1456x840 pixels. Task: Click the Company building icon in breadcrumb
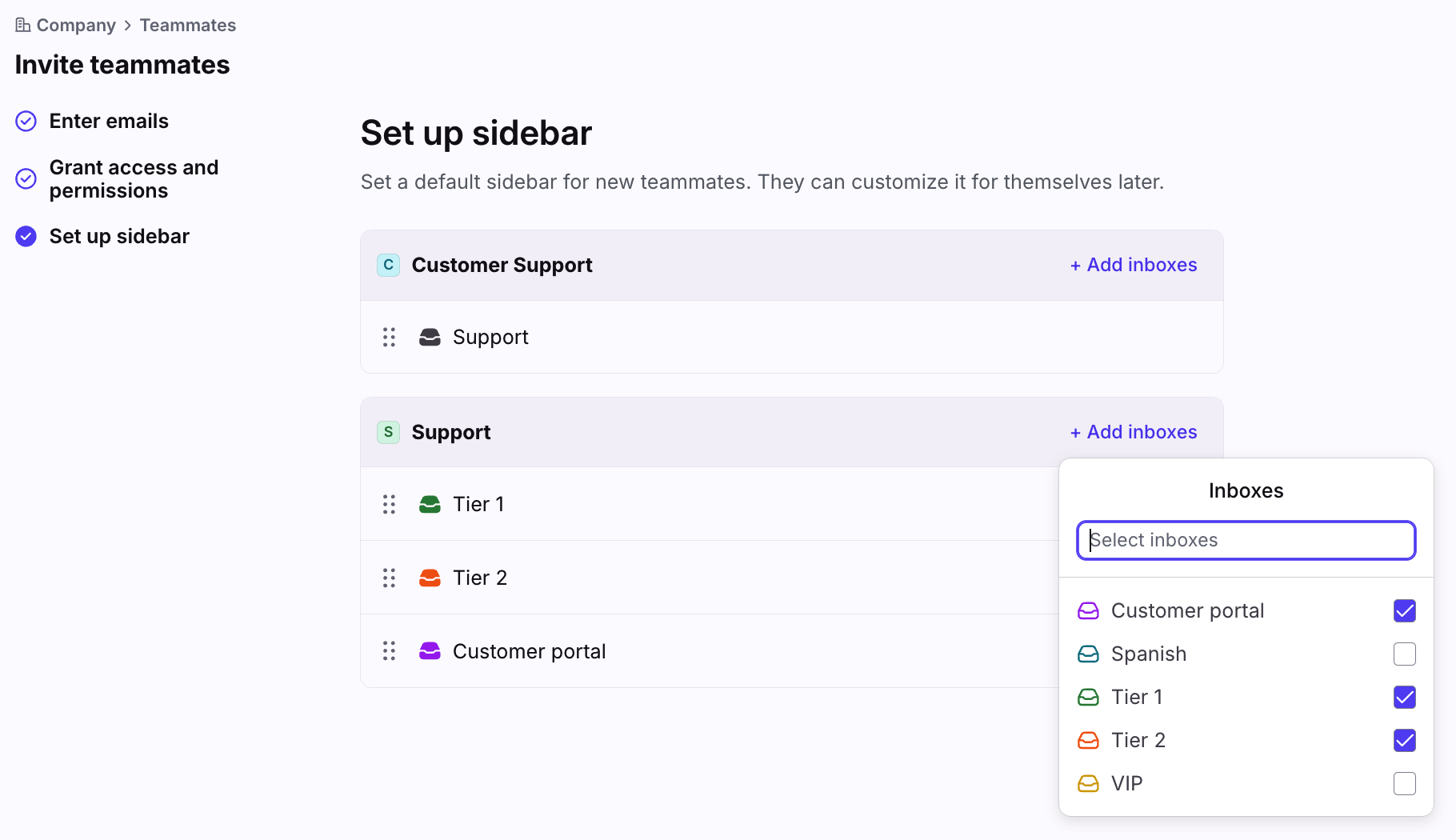pyautogui.click(x=22, y=26)
